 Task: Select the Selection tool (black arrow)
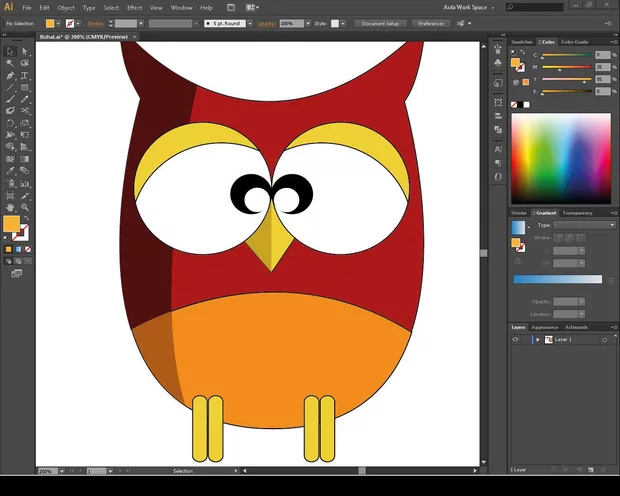pos(10,50)
